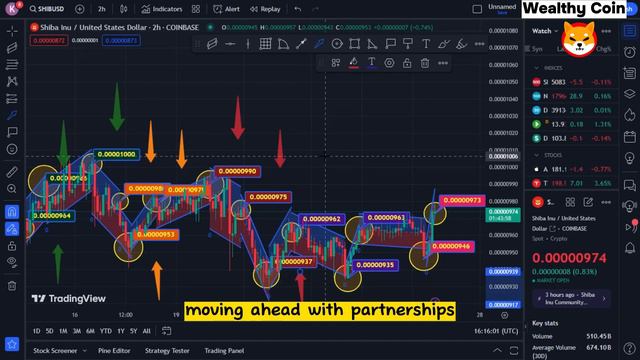Select the ruler measure tool
The image size is (640, 360).
pos(12,172)
